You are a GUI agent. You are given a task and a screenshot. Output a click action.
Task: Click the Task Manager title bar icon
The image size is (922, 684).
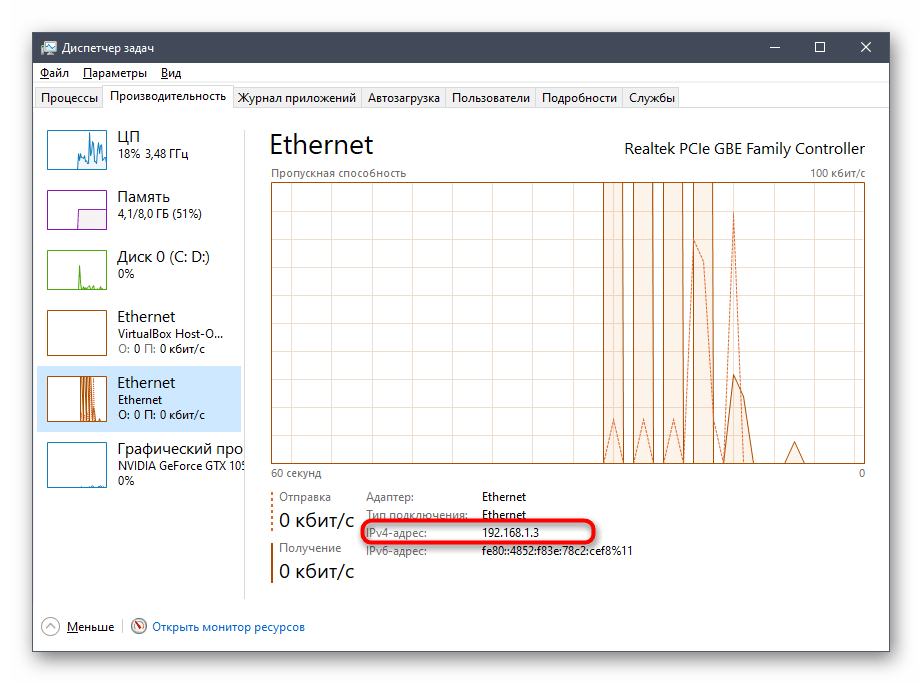tap(49, 48)
